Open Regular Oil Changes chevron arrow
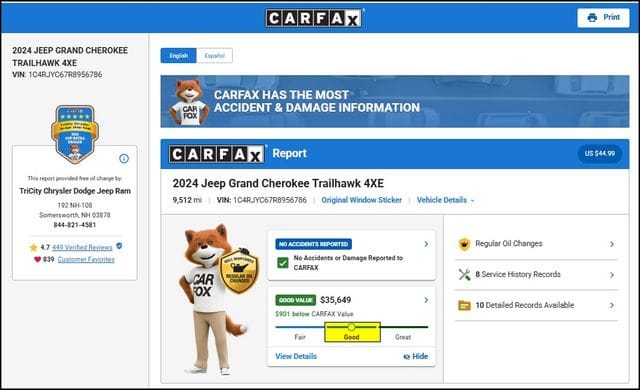The width and height of the screenshot is (640, 390). tap(612, 244)
